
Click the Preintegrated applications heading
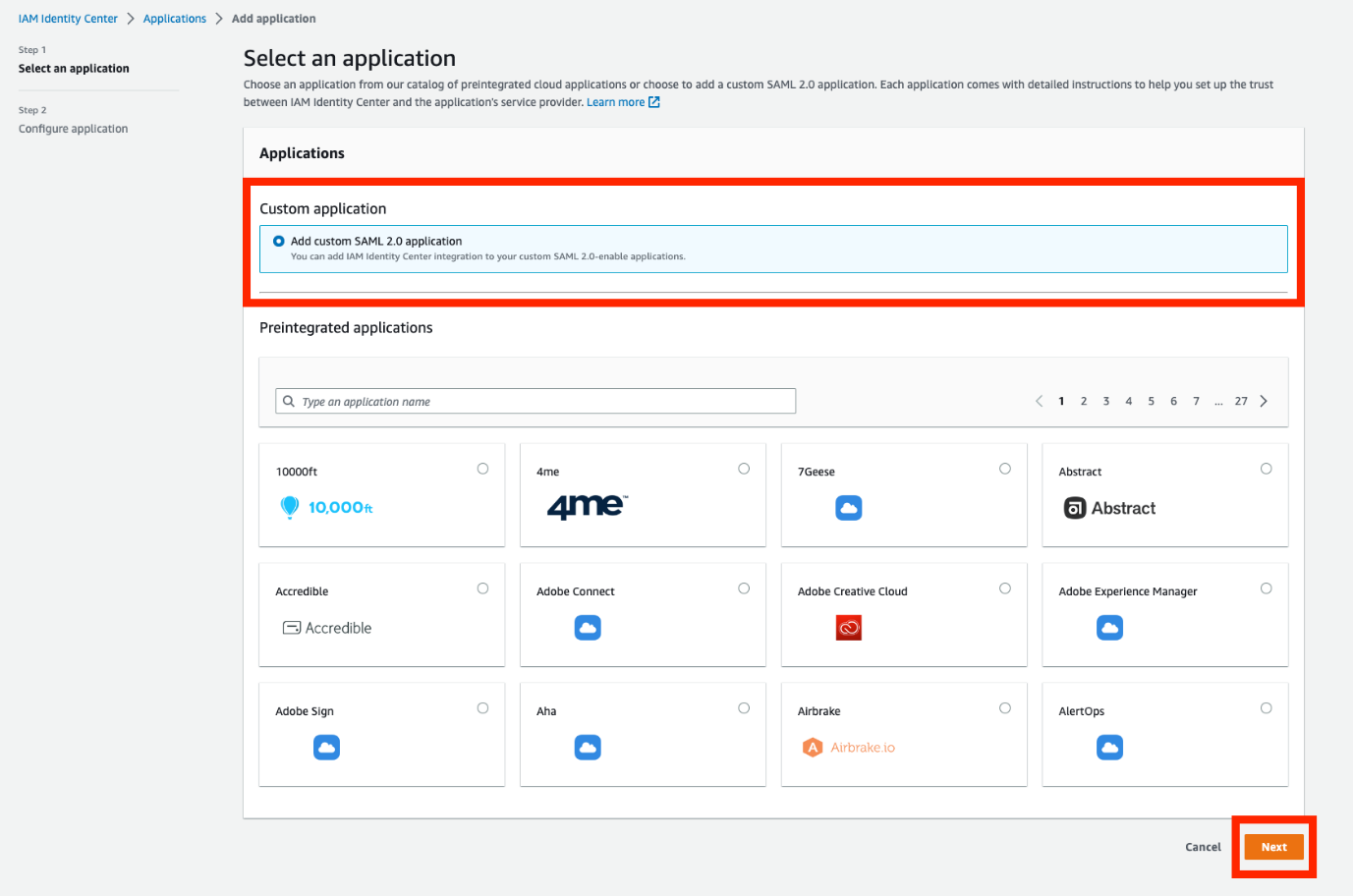click(346, 328)
